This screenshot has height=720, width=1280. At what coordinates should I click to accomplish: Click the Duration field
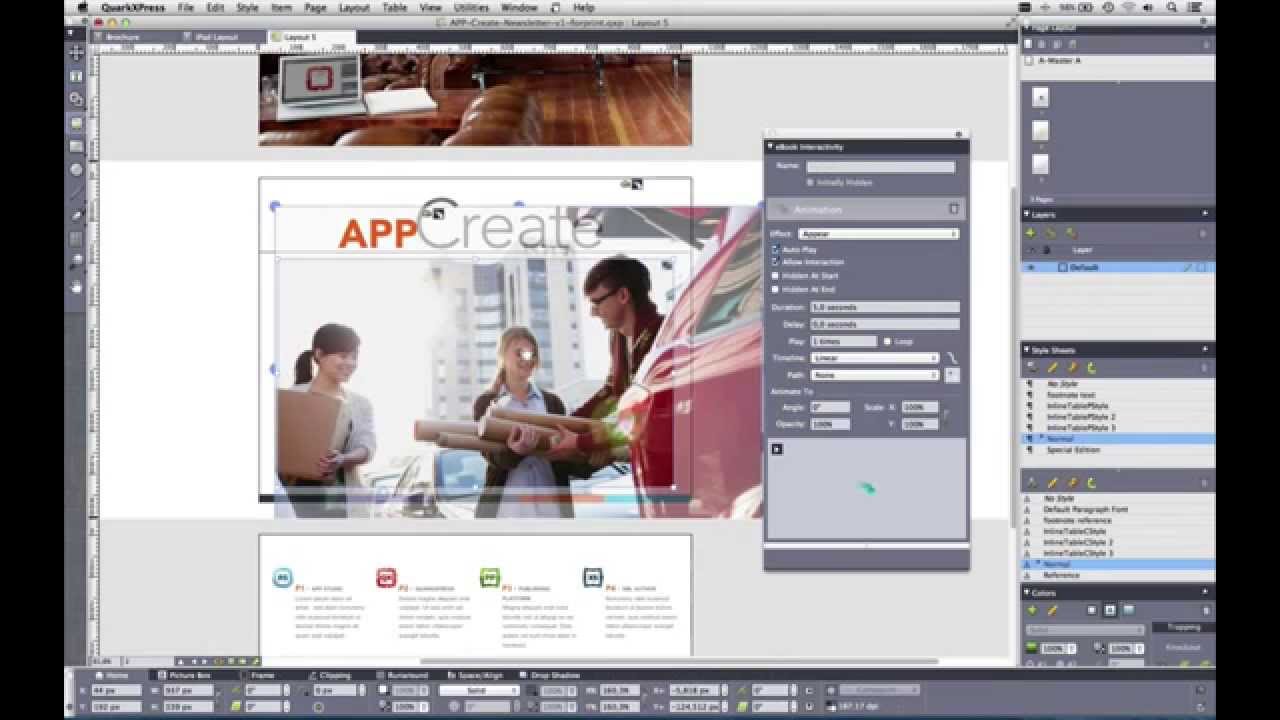pyautogui.click(x=885, y=307)
